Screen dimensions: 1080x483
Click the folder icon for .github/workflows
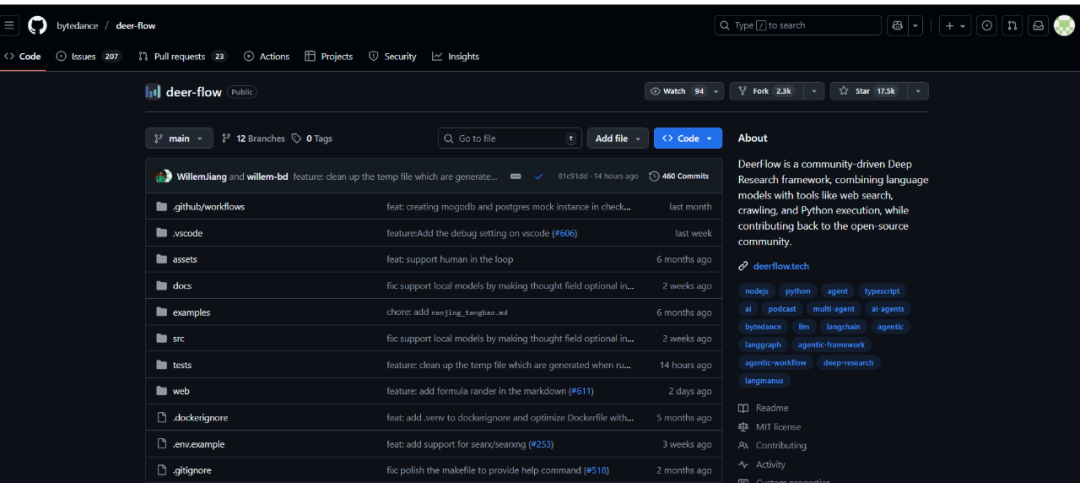click(x=162, y=207)
